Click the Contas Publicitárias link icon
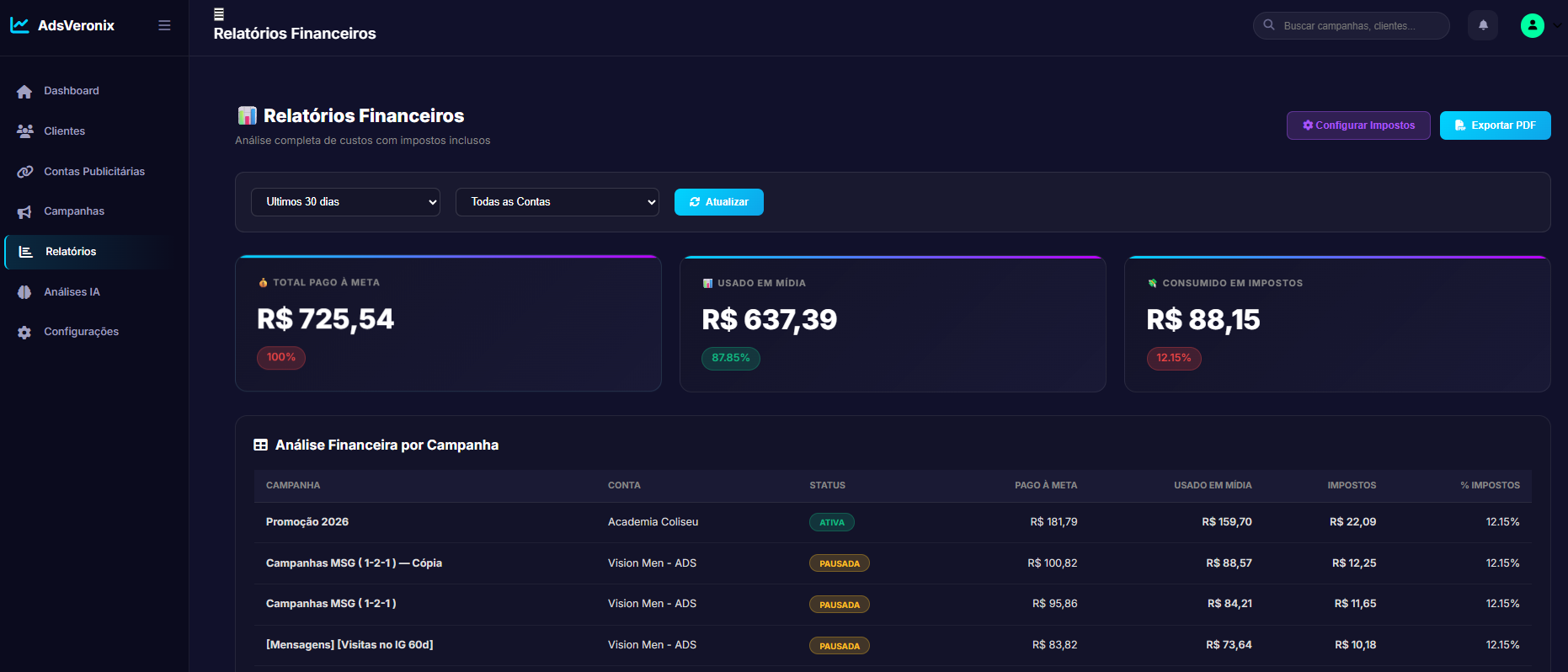 [24, 172]
